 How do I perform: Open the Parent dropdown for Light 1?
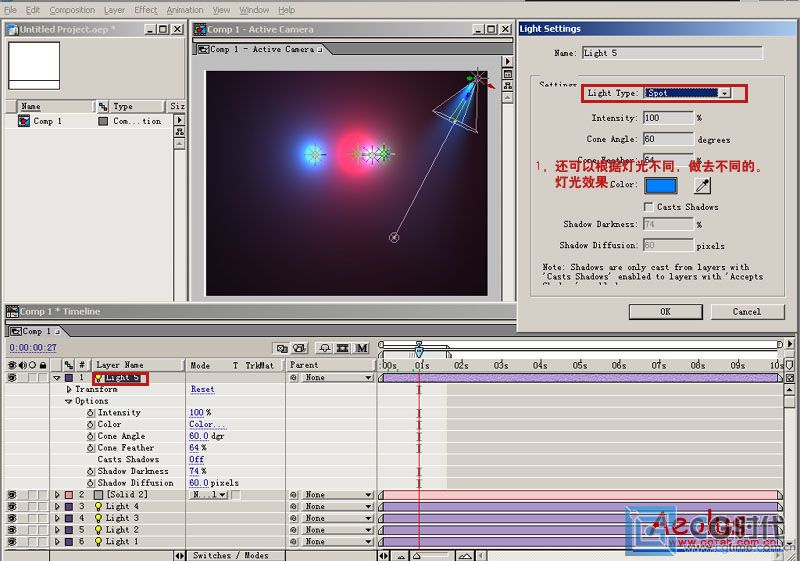tap(338, 542)
